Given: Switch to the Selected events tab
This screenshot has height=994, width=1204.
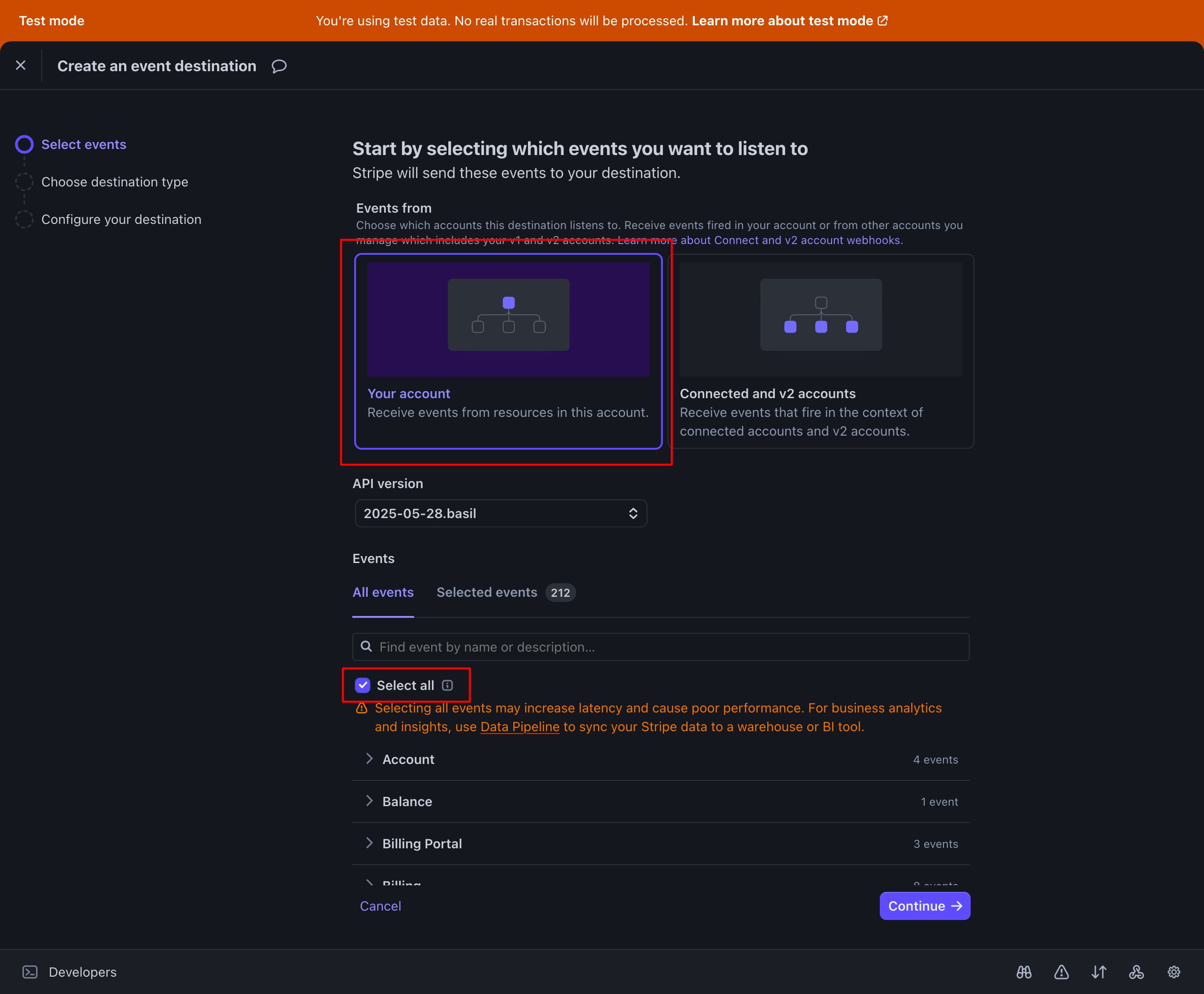Looking at the screenshot, I should tap(487, 592).
